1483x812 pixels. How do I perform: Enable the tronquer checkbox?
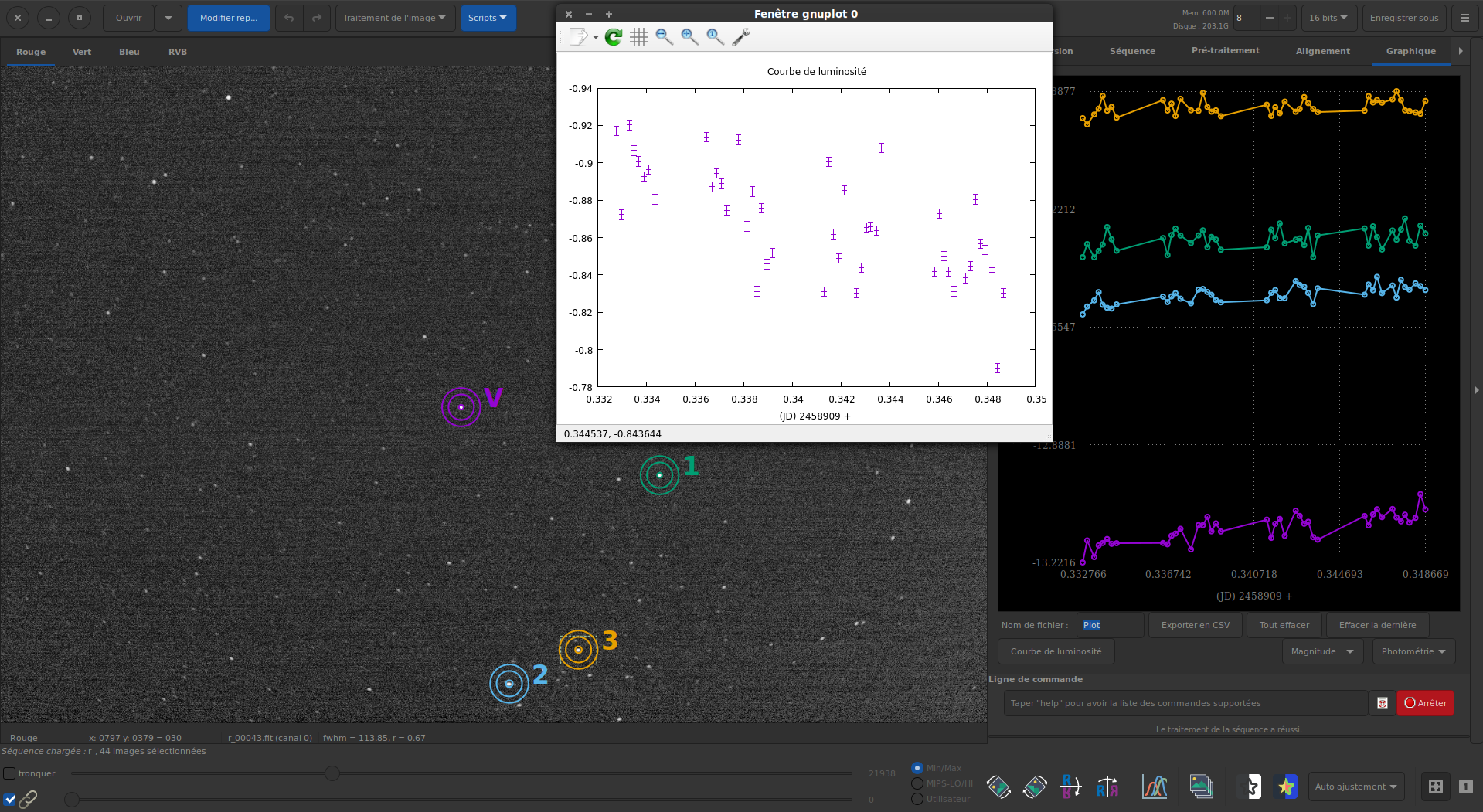9,773
